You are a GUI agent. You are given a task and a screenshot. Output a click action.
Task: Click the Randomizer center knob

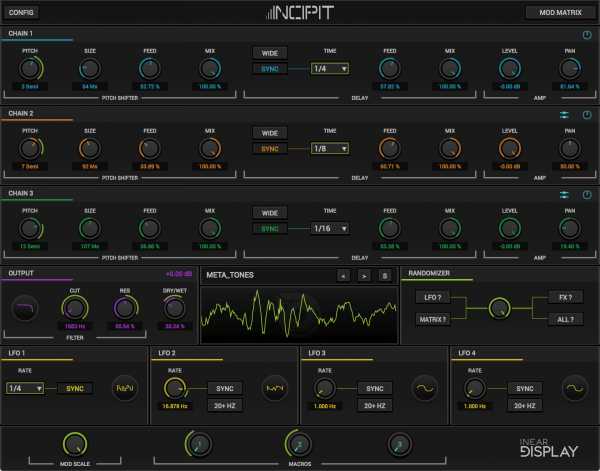499,308
